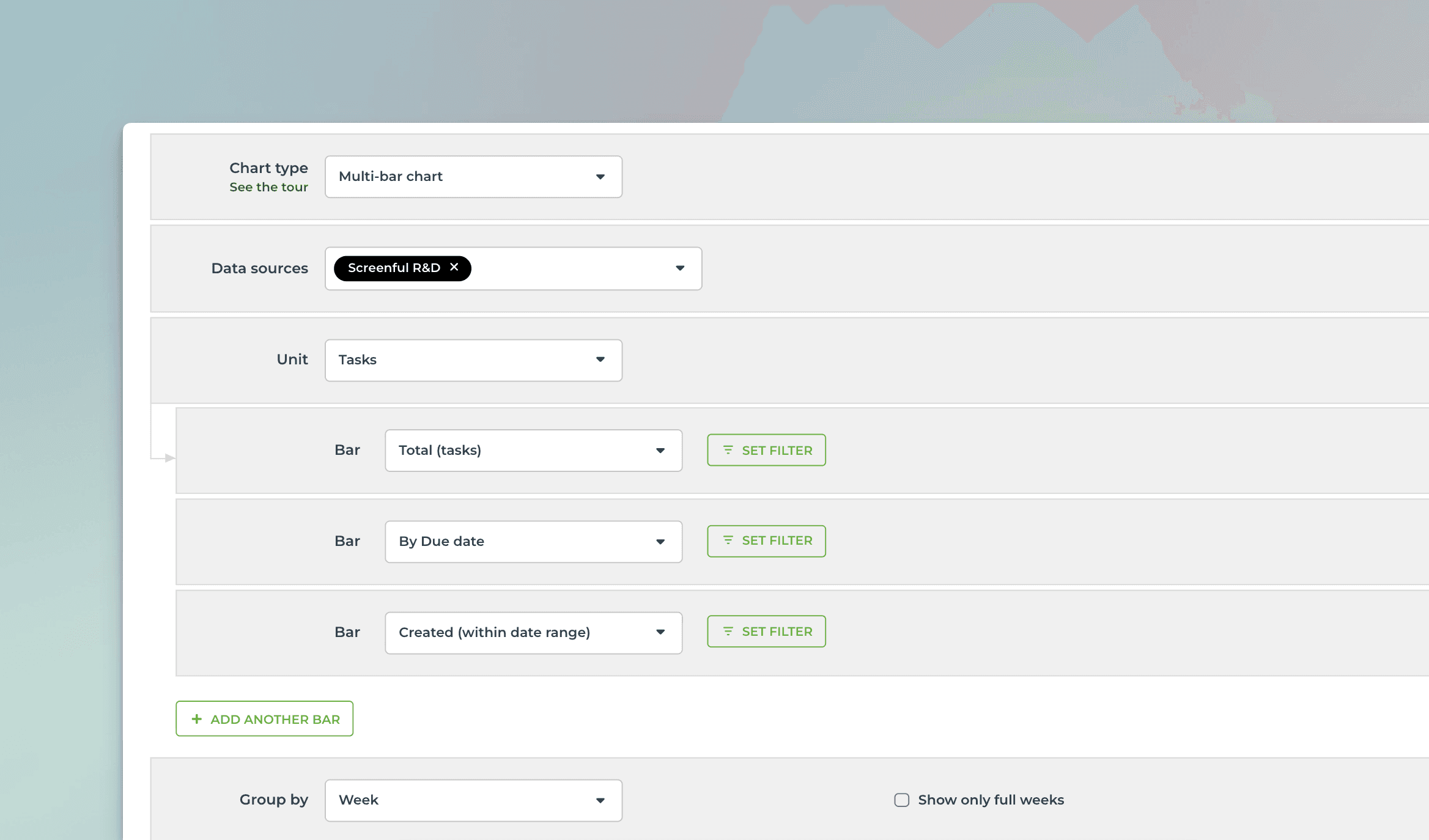Click the Data sources dropdown caret
The height and width of the screenshot is (840, 1429).
[679, 268]
